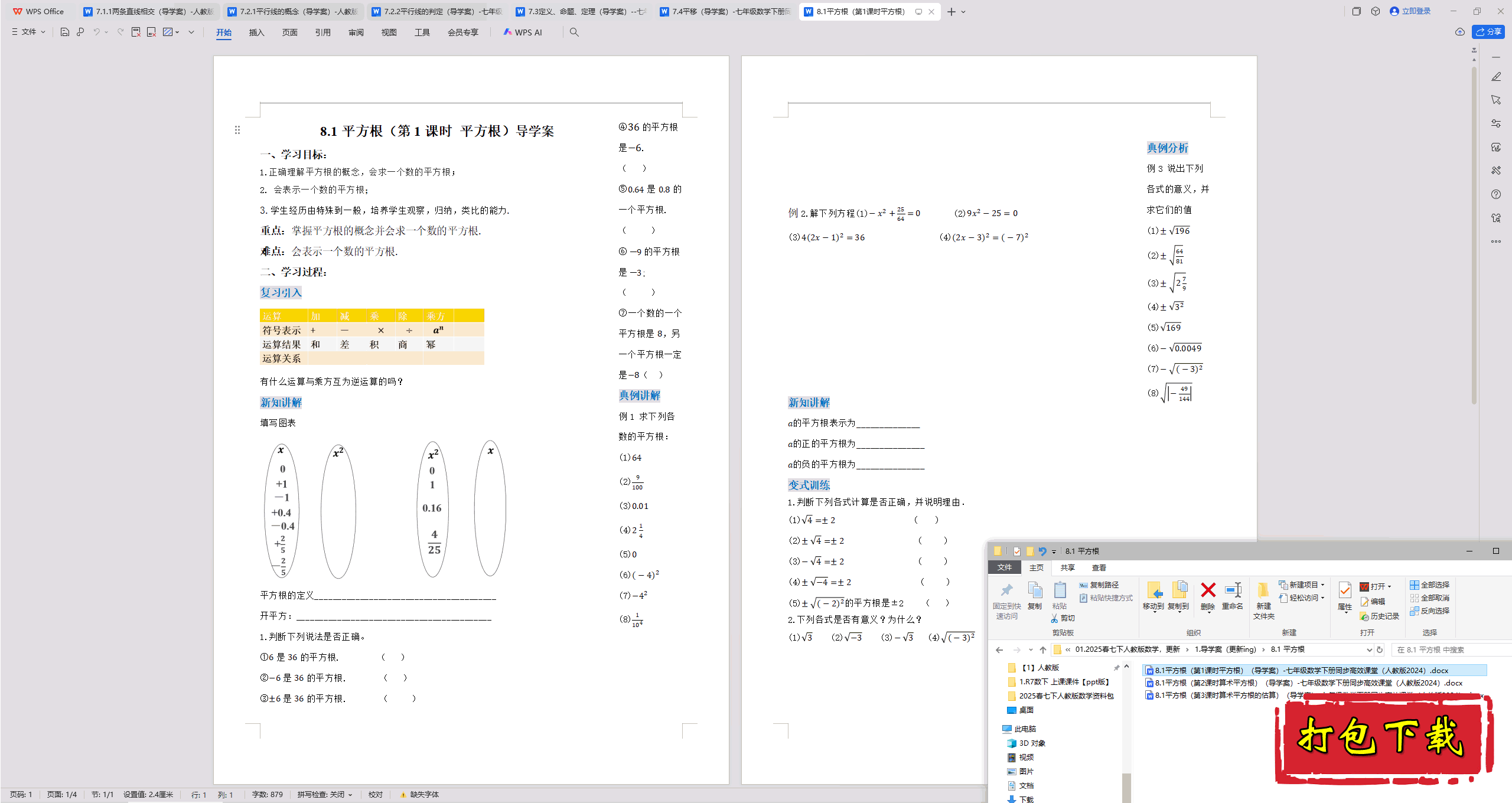
Task: Open the more options ellipsis in right sidebar
Action: [x=1496, y=241]
